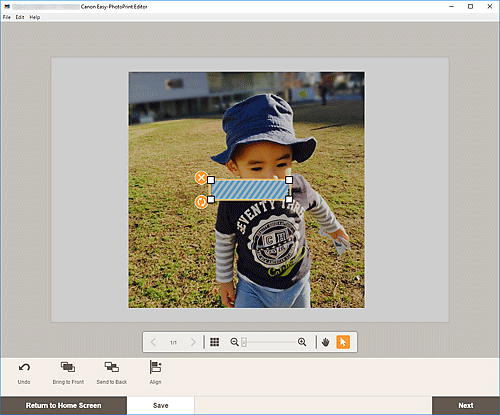
Task: Open the Help menu
Action: tap(35, 17)
